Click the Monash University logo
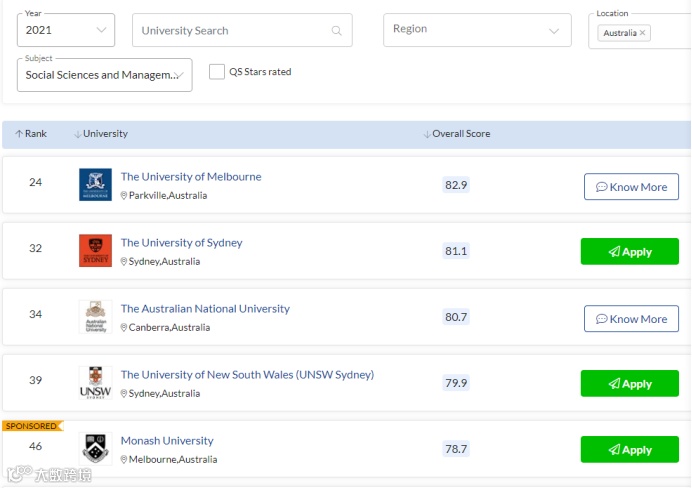The width and height of the screenshot is (692, 489). coord(95,449)
